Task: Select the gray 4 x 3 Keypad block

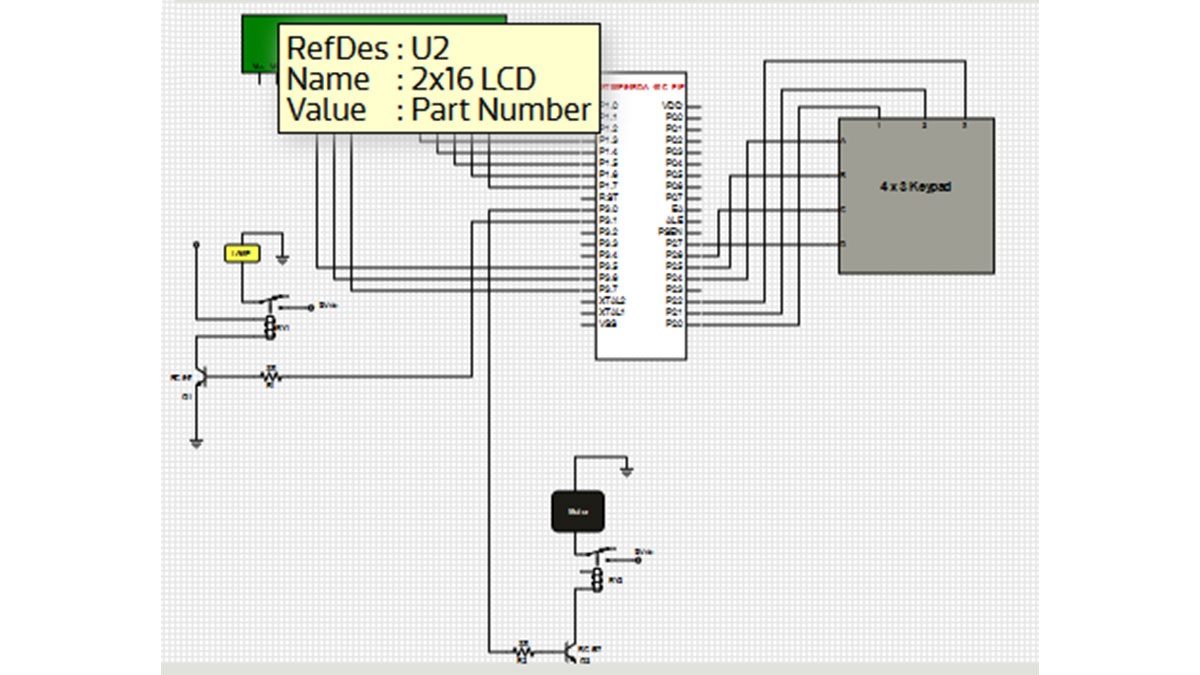Action: [x=916, y=195]
